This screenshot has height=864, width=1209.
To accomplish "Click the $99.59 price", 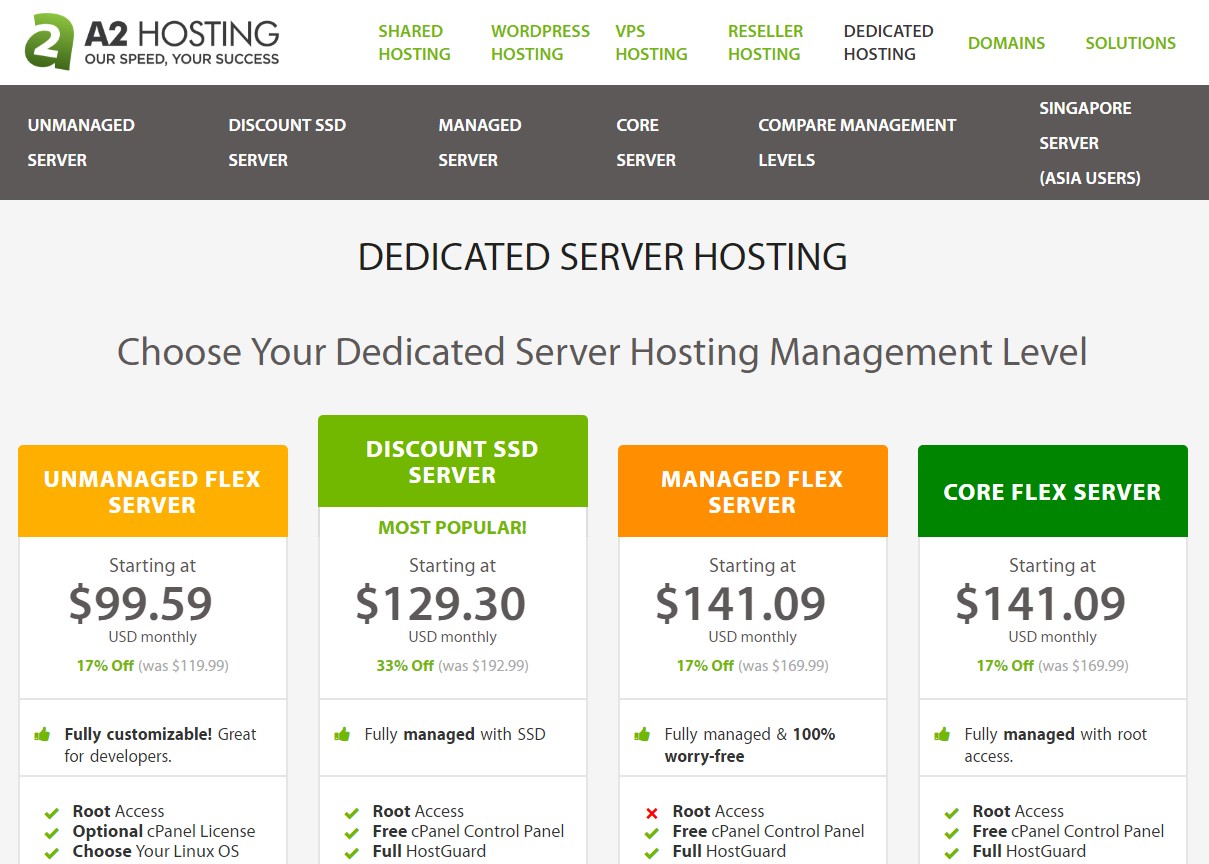I will [141, 603].
